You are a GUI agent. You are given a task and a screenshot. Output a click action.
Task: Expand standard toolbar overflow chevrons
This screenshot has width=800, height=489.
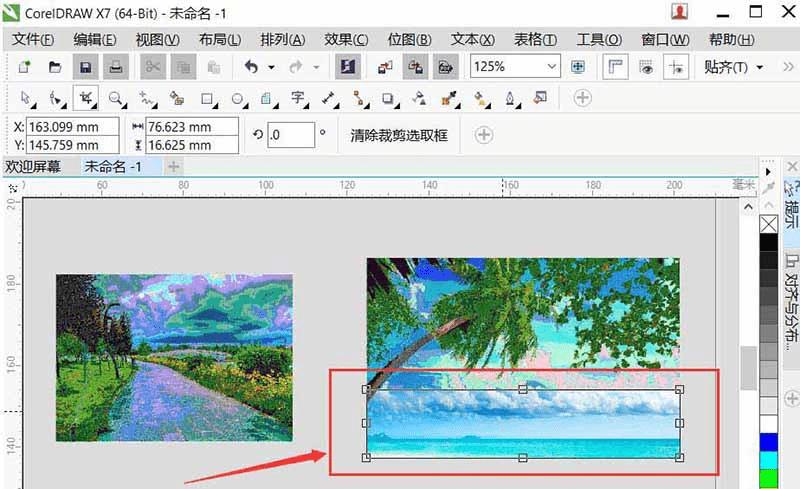coord(788,67)
